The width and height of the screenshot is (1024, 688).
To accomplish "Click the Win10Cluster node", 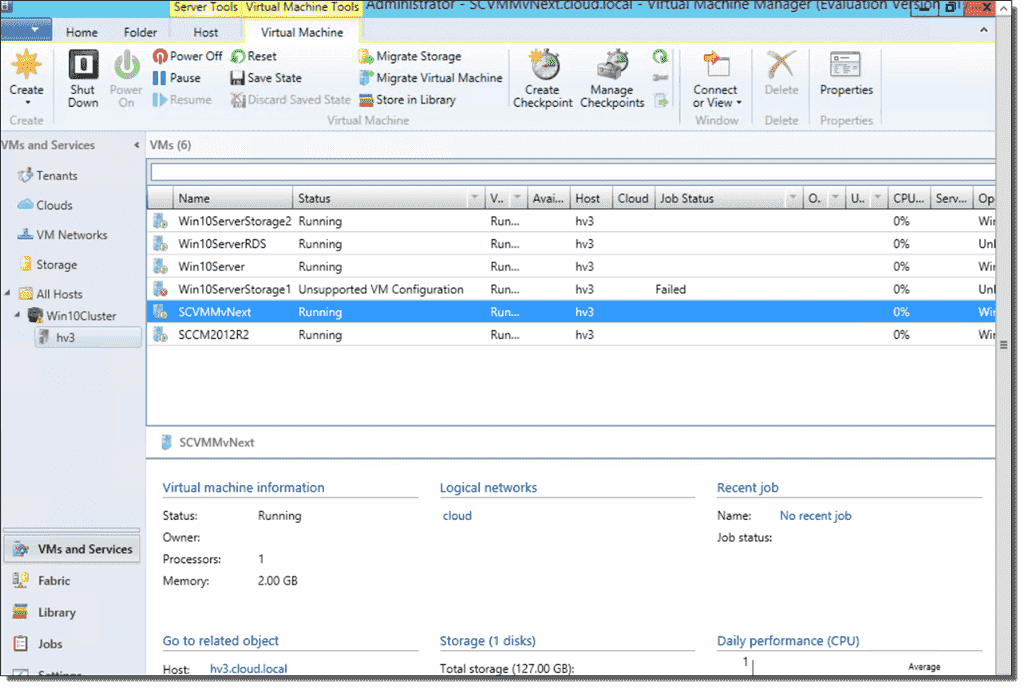I will 81,316.
